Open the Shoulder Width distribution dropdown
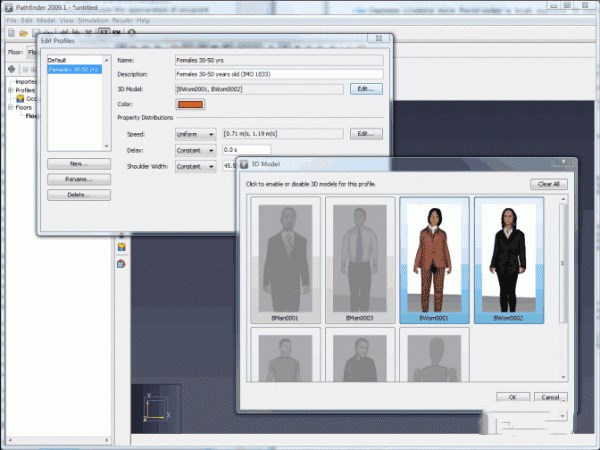The image size is (600, 450). (x=197, y=166)
